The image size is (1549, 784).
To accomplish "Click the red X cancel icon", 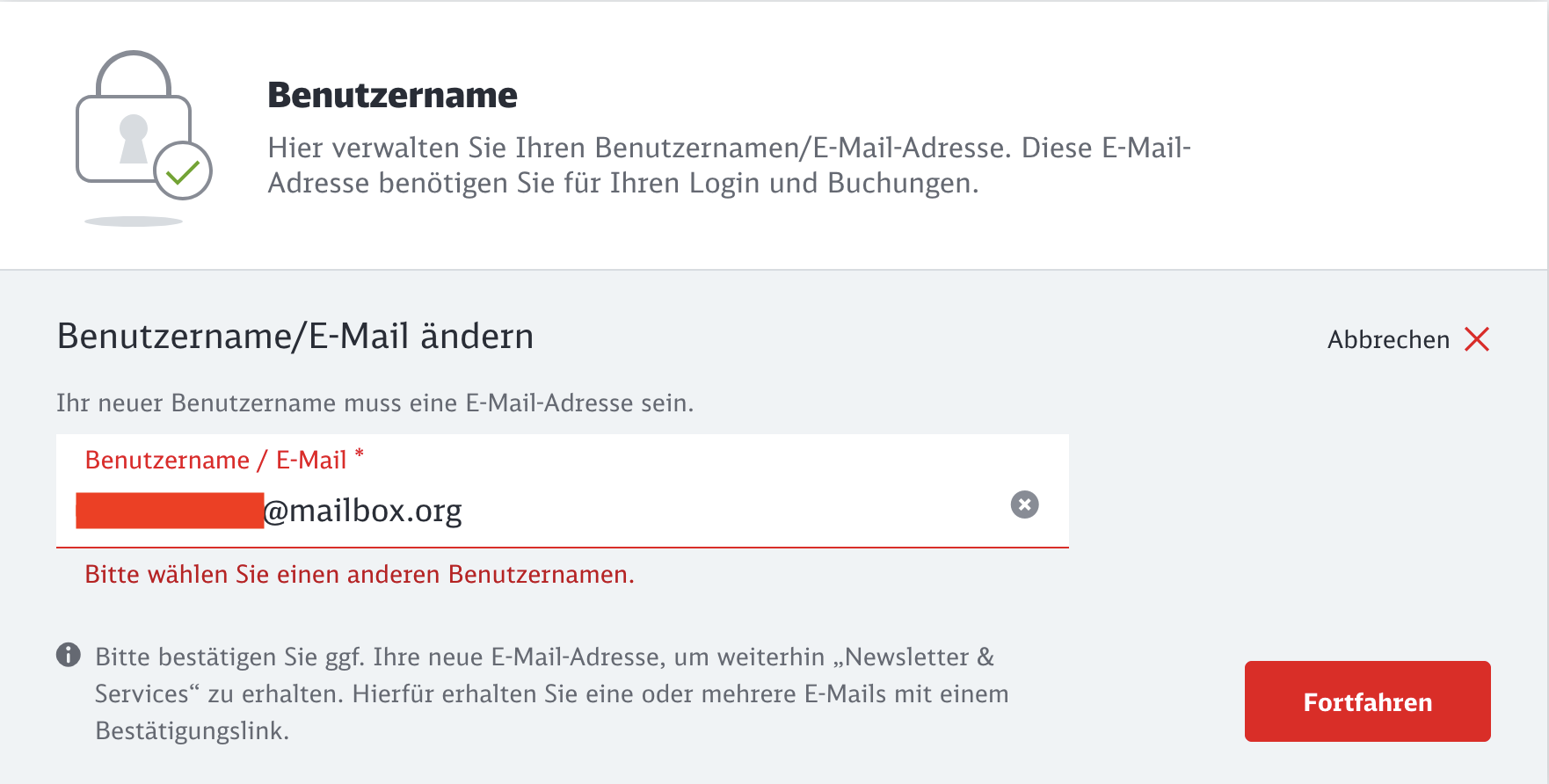I will [1477, 339].
